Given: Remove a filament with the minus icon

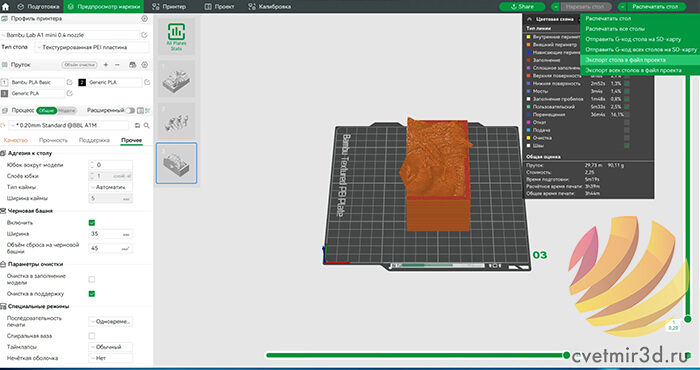Looking at the screenshot, I should click(x=117, y=65).
